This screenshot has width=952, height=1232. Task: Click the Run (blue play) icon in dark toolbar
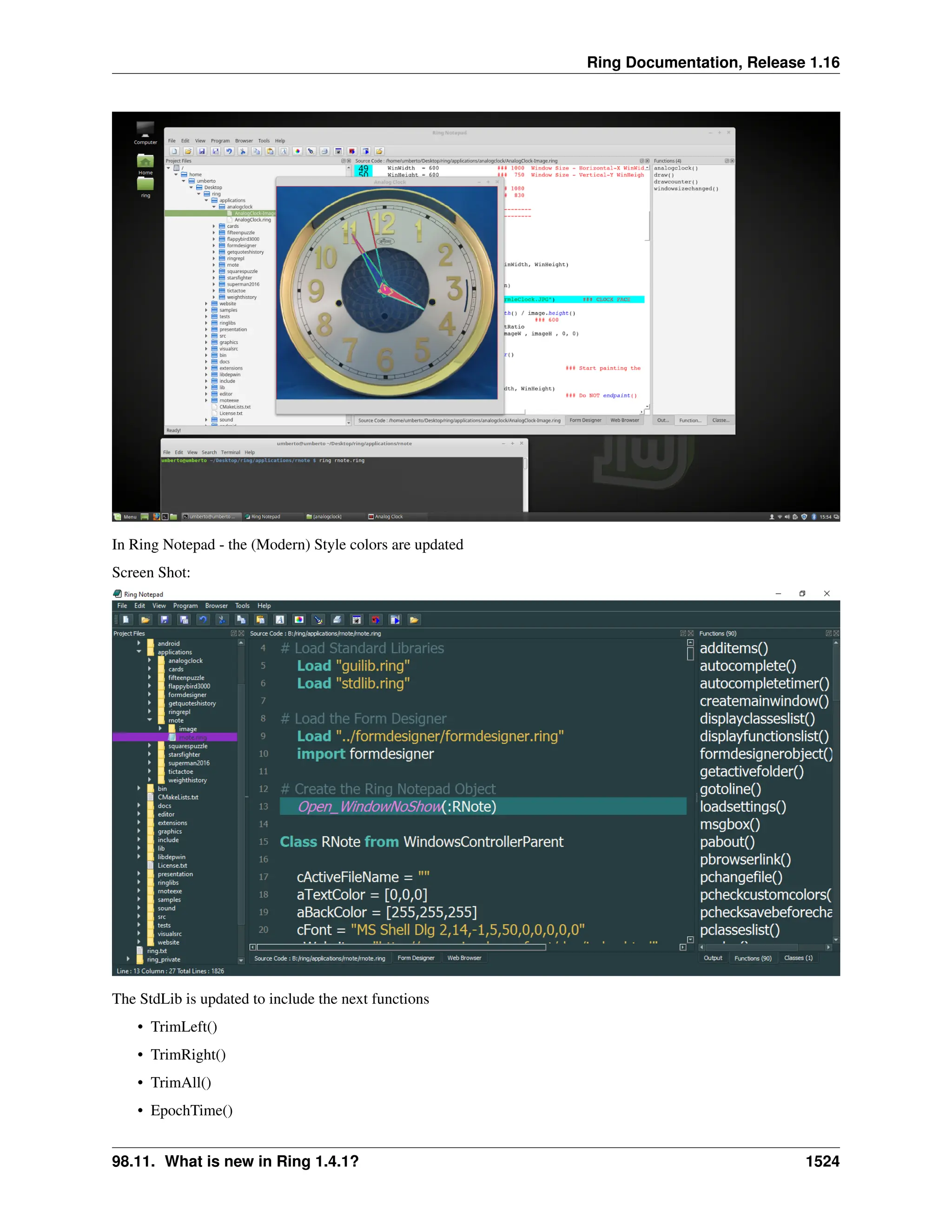click(395, 619)
